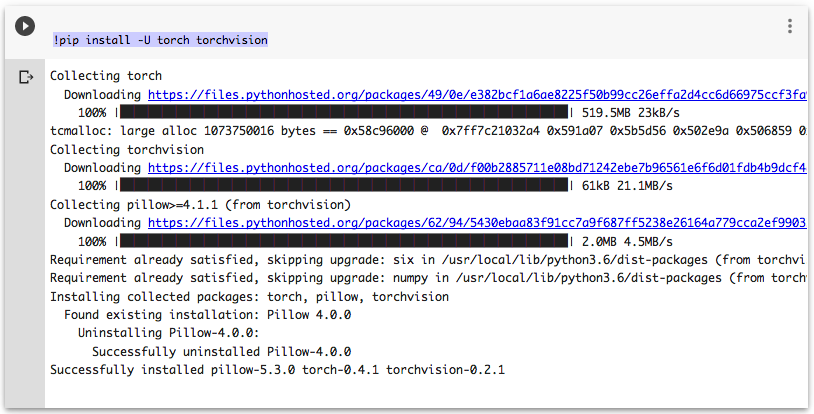This screenshot has height=414, width=814.
Task: Click the "Collecting torchvision" output line
Action: pos(127,150)
